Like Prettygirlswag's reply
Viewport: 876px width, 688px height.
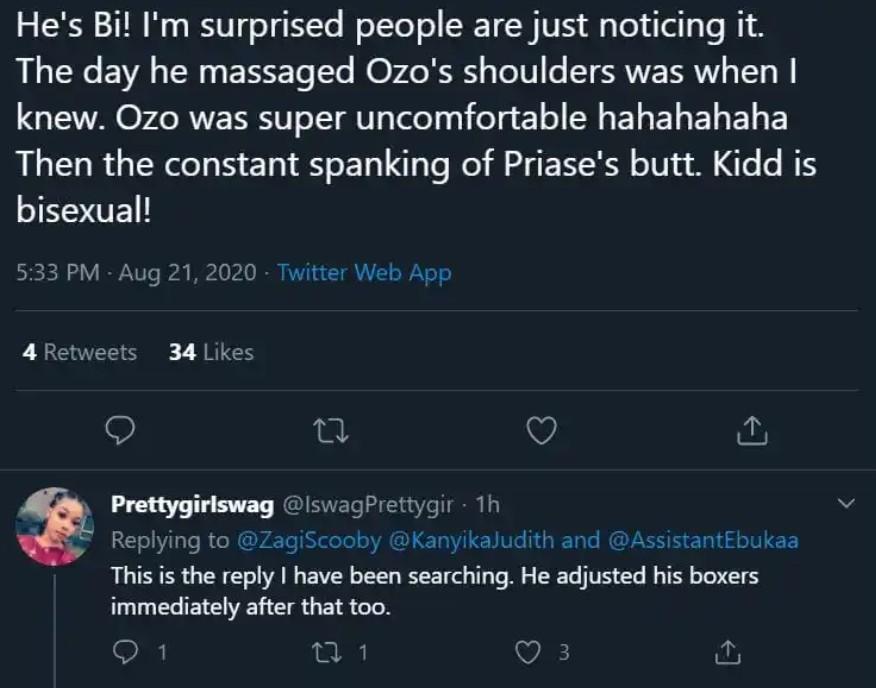pyautogui.click(x=528, y=653)
